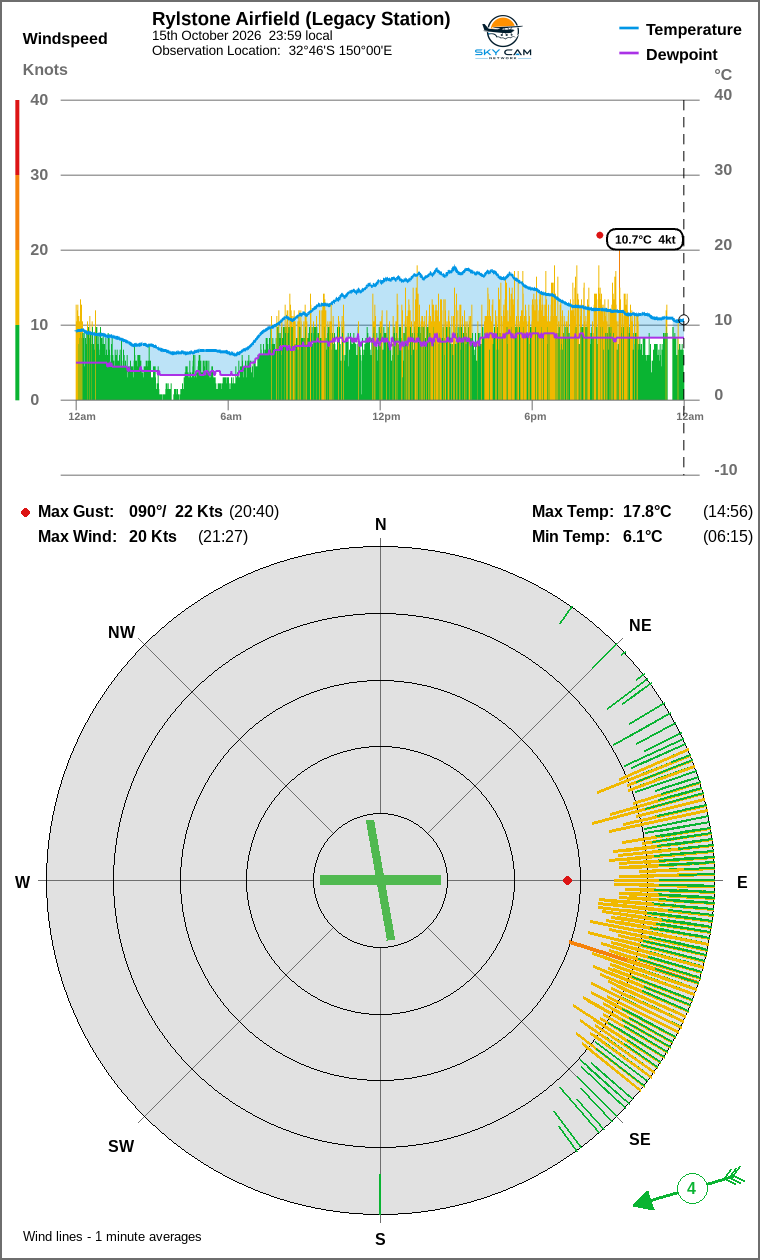Image resolution: width=760 pixels, height=1260 pixels.
Task: Click the SW compass label
Action: 121,1147
